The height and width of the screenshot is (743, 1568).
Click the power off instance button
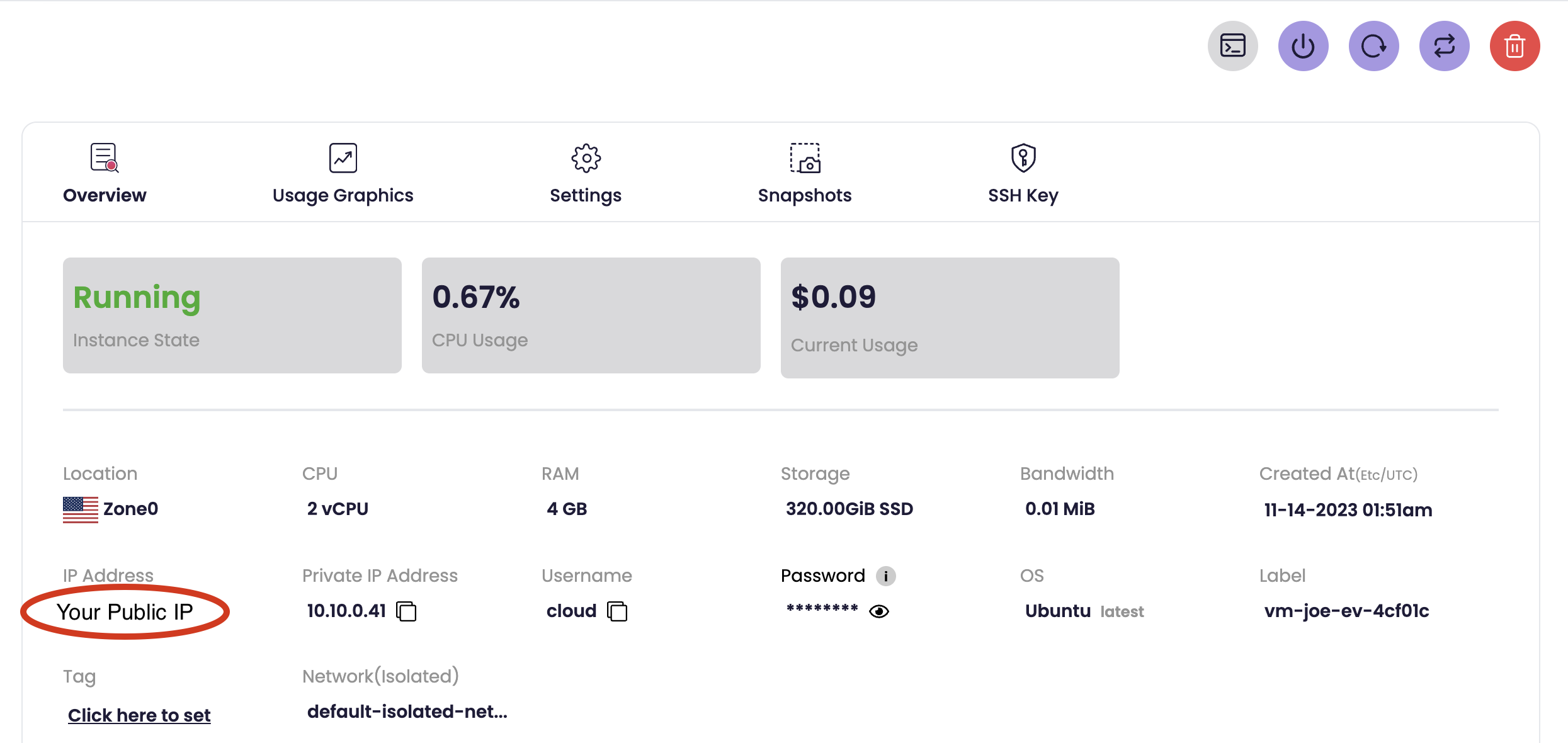pos(1303,46)
